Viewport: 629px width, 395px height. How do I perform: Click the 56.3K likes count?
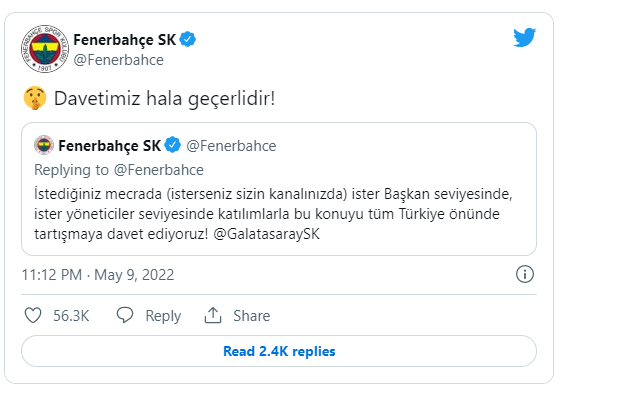coord(71,316)
